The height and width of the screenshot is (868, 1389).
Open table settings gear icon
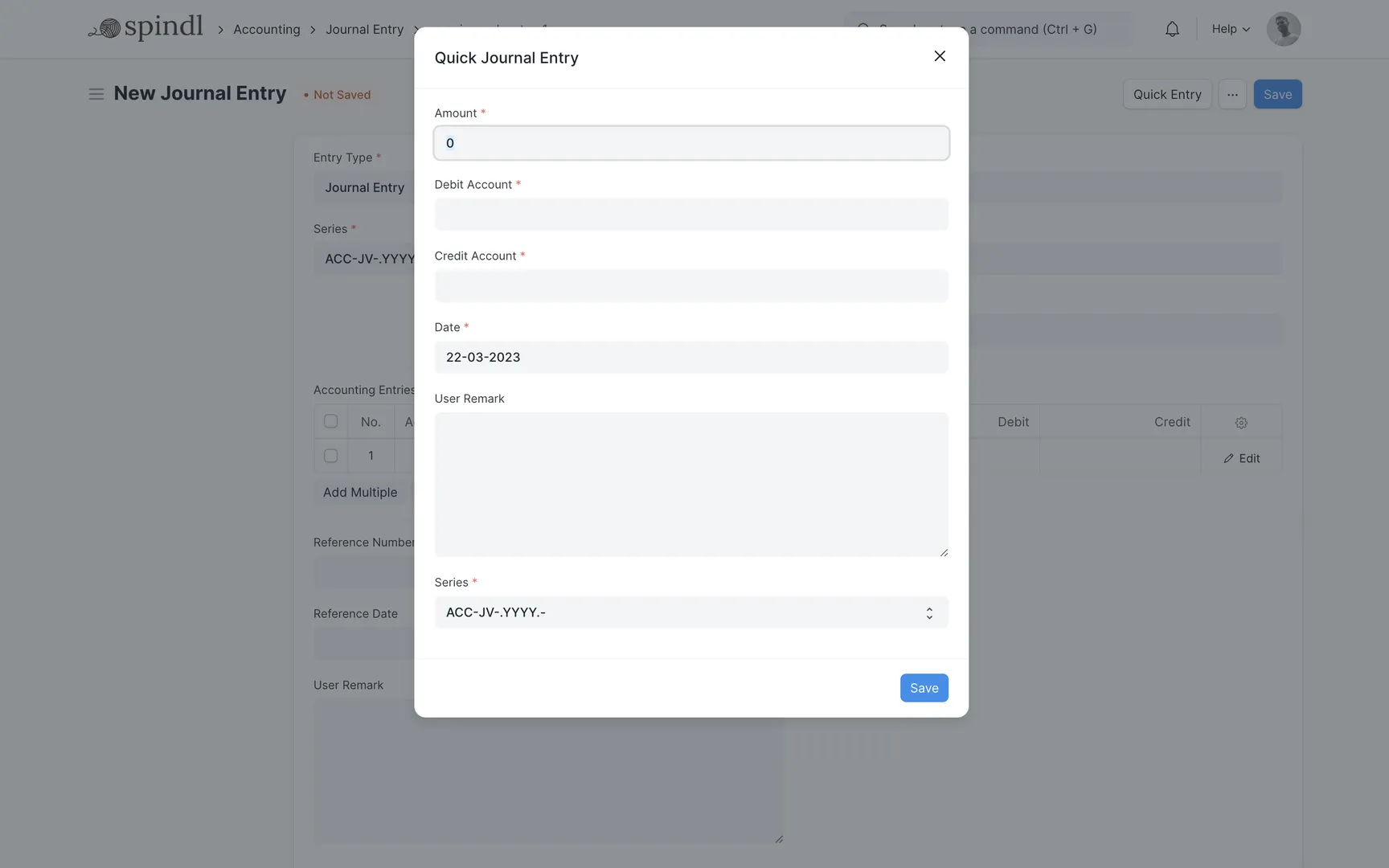click(1241, 423)
